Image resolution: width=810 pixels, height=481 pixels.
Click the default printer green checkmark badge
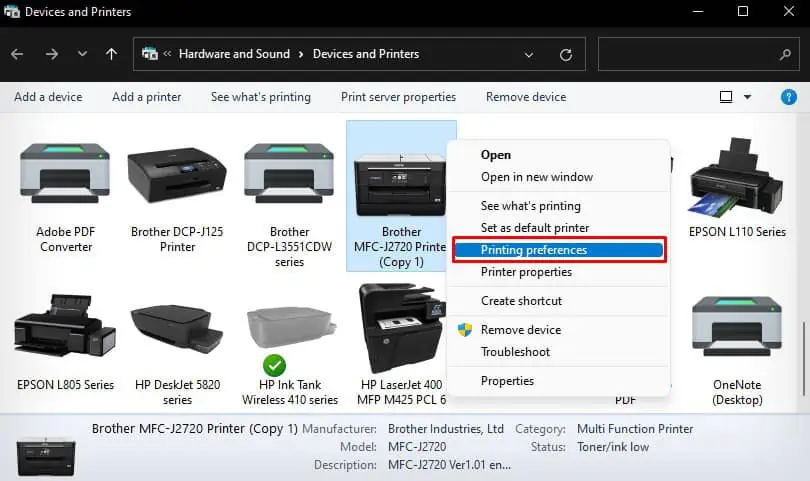click(274, 365)
